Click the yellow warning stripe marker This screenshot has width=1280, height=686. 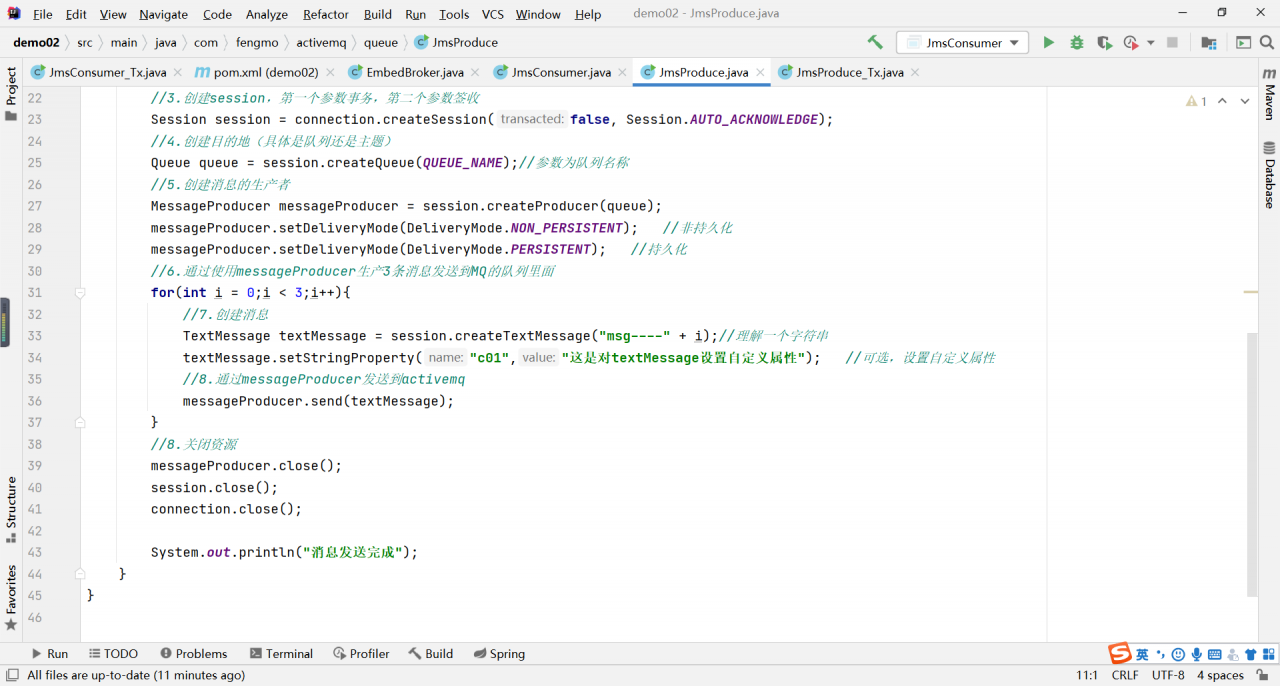pos(1251,292)
